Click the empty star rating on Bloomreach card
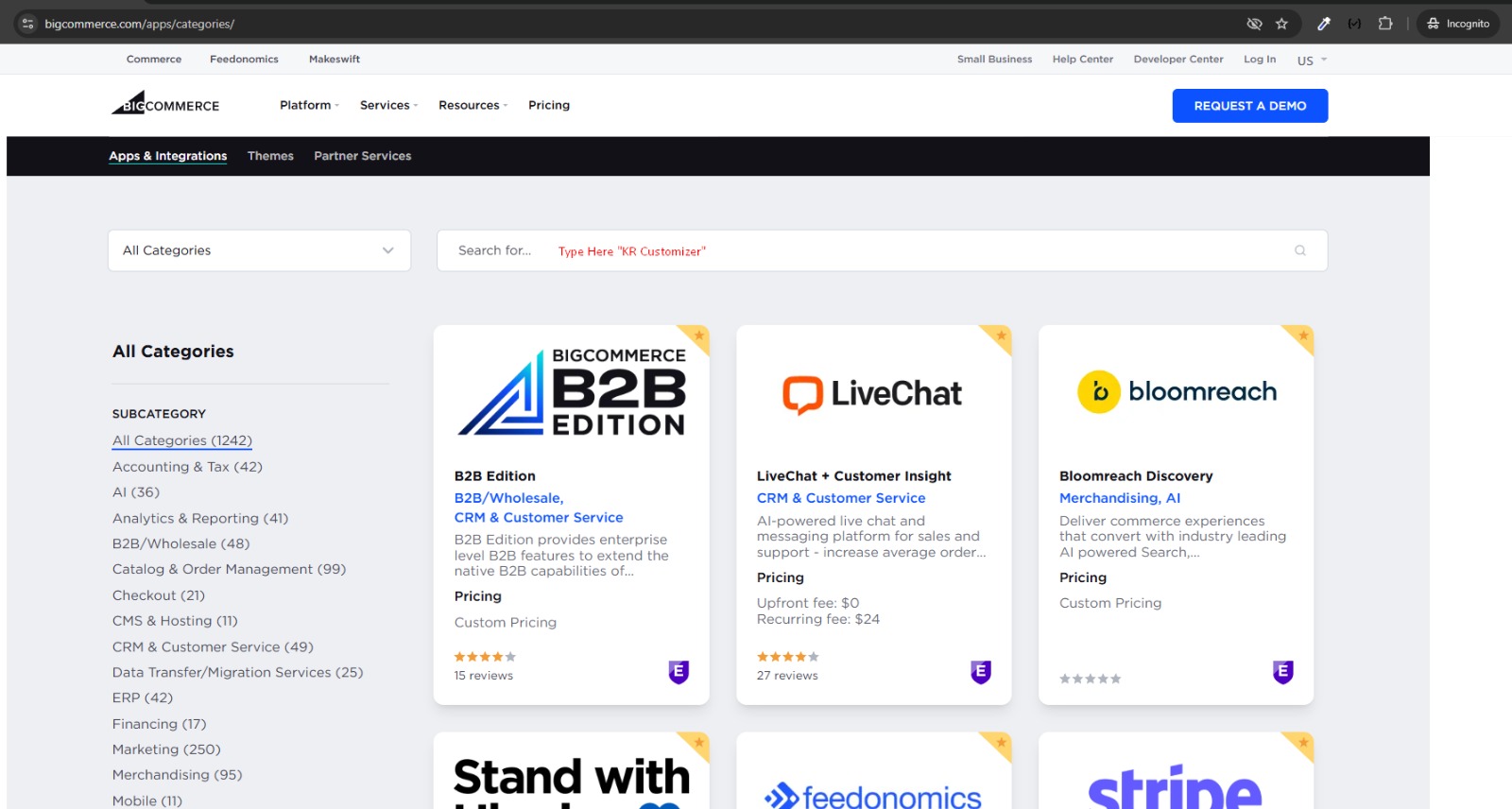 pyautogui.click(x=1090, y=679)
